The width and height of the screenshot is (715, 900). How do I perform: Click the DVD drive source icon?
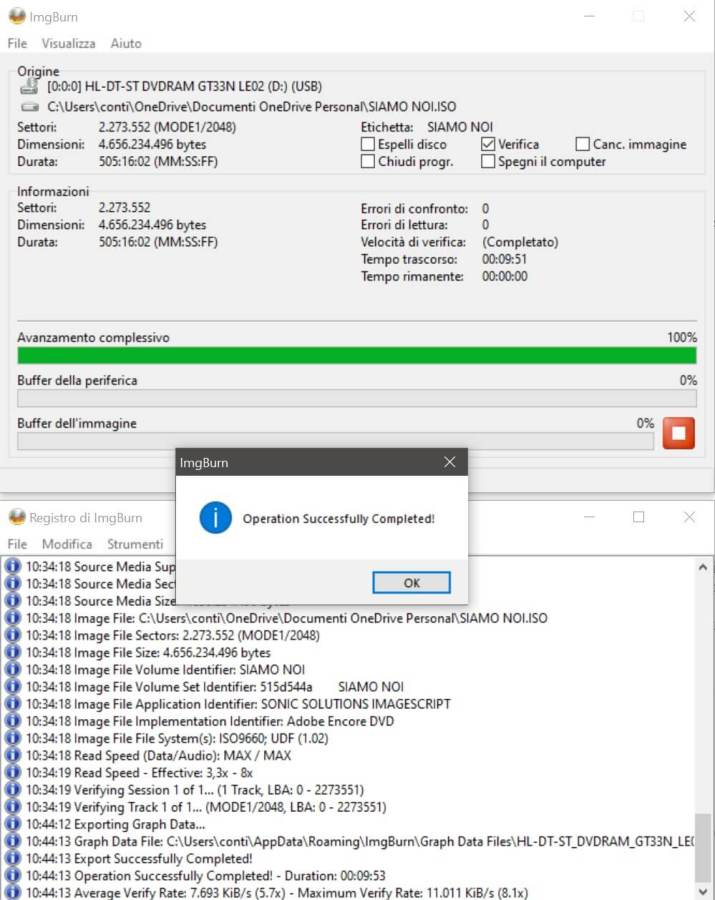tap(29, 87)
